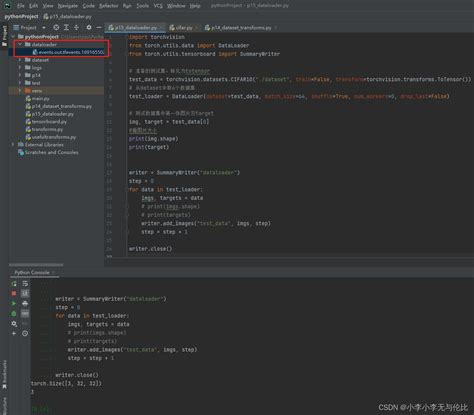Collapse the dataloader folder
The image size is (474, 415).
20,44
